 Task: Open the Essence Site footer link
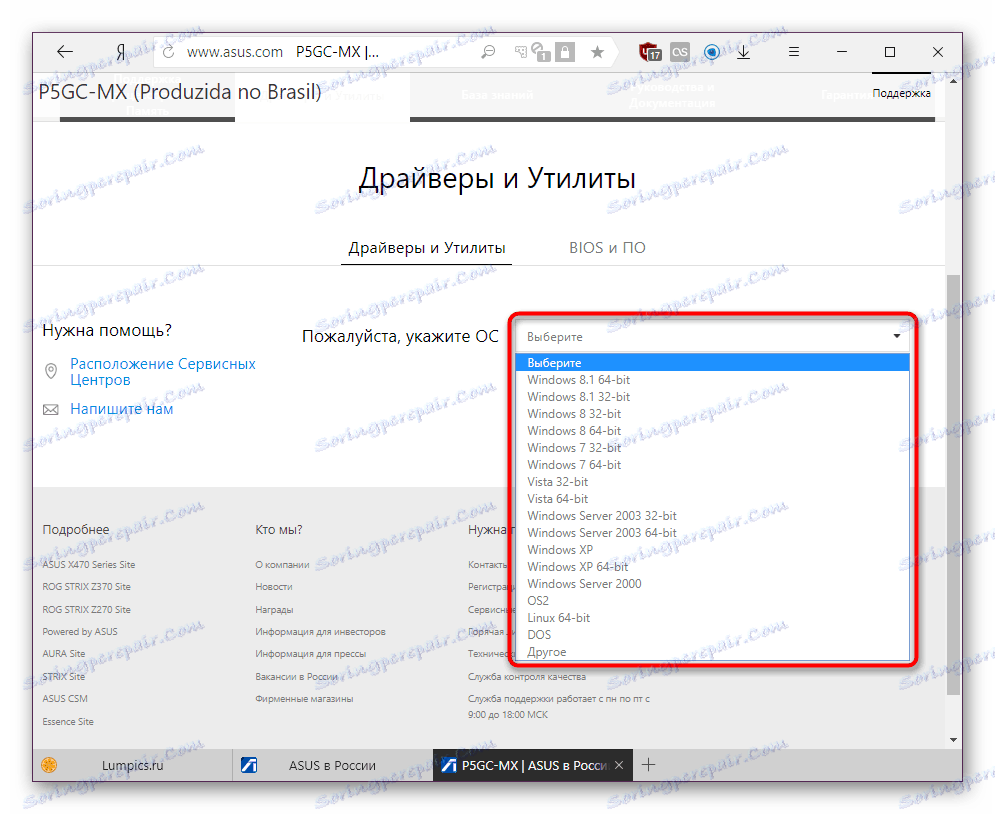point(68,722)
